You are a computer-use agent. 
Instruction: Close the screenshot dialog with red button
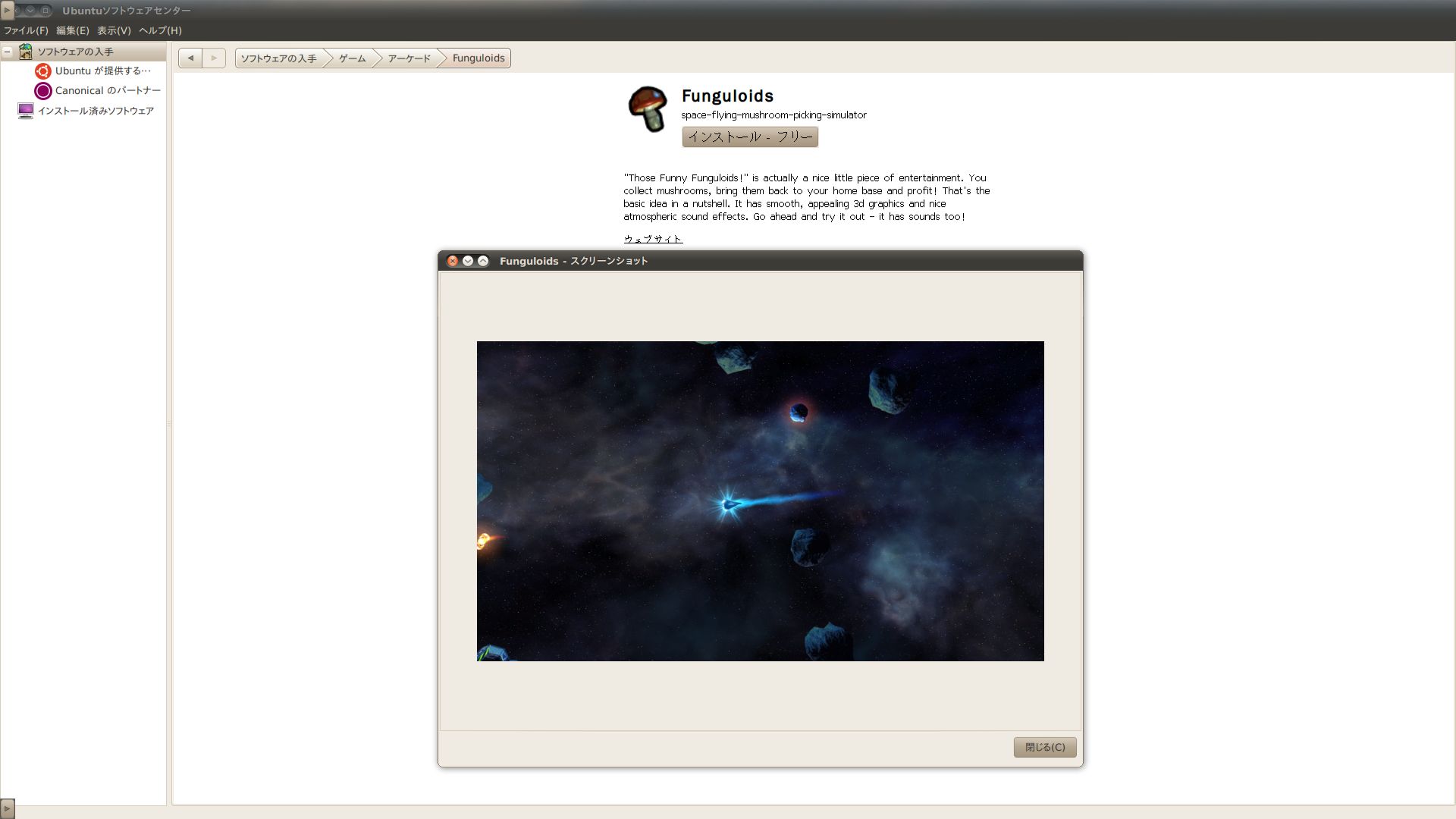pyautogui.click(x=453, y=261)
